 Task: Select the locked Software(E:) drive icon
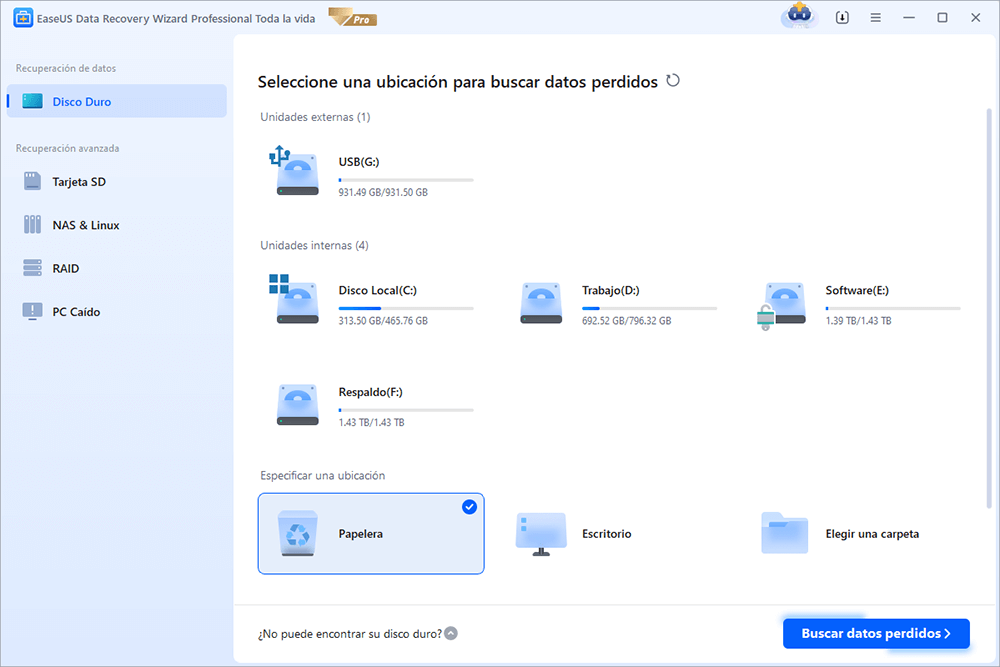click(782, 305)
